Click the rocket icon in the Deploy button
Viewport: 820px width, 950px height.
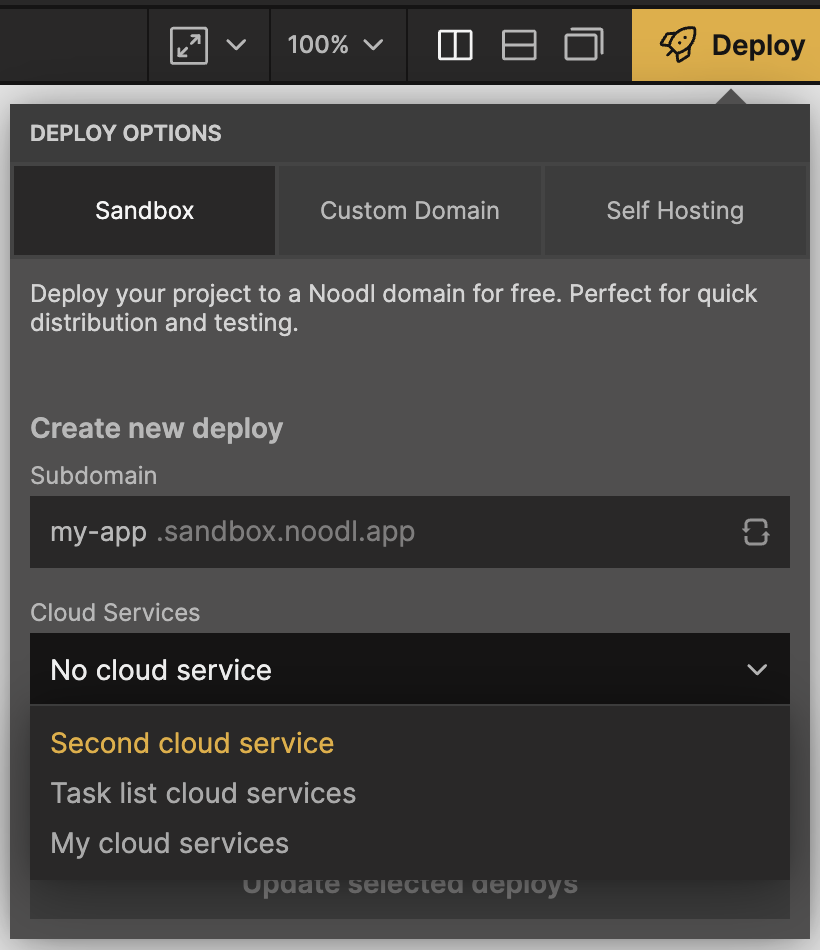(679, 46)
